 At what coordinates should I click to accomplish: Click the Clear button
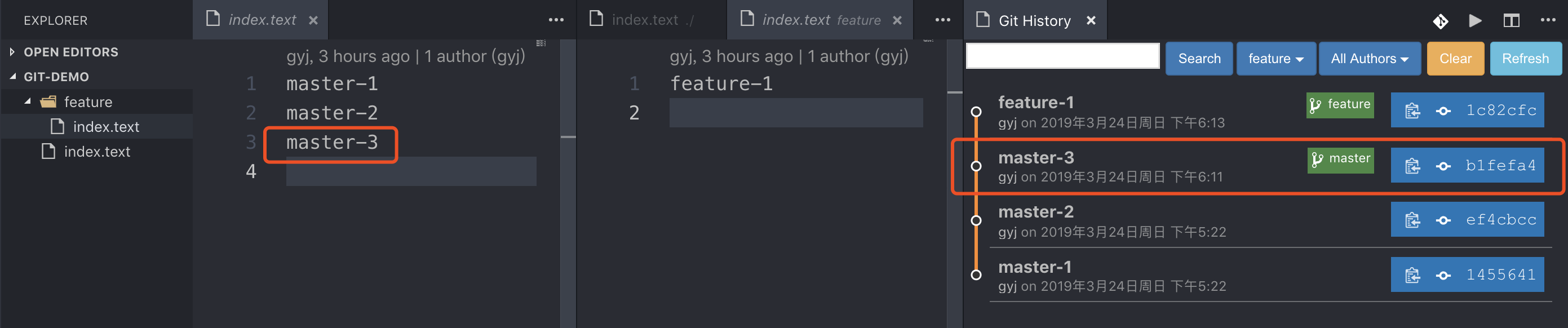pyautogui.click(x=1455, y=59)
